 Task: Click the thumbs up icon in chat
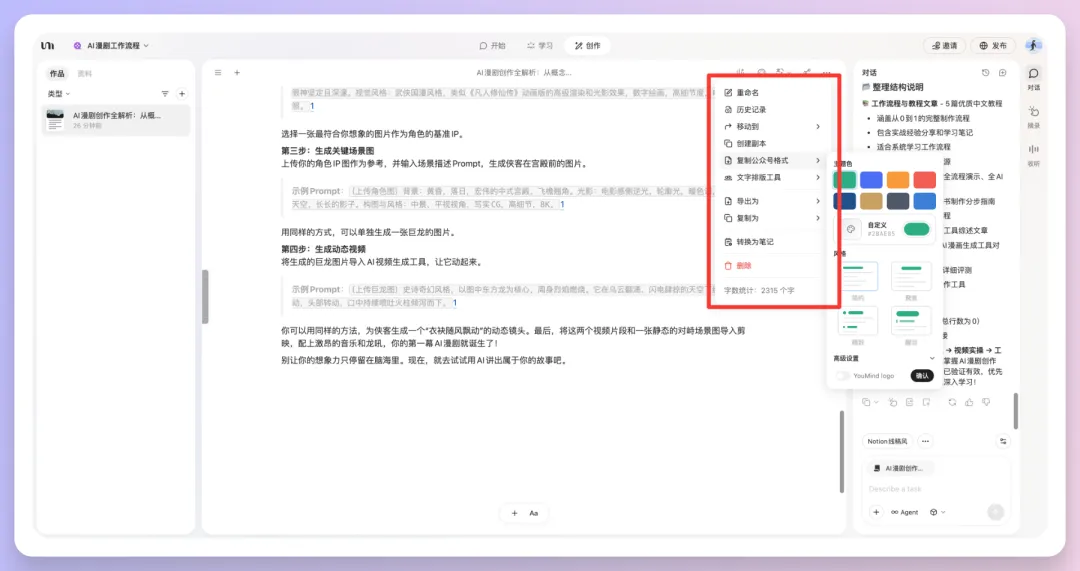(967, 402)
